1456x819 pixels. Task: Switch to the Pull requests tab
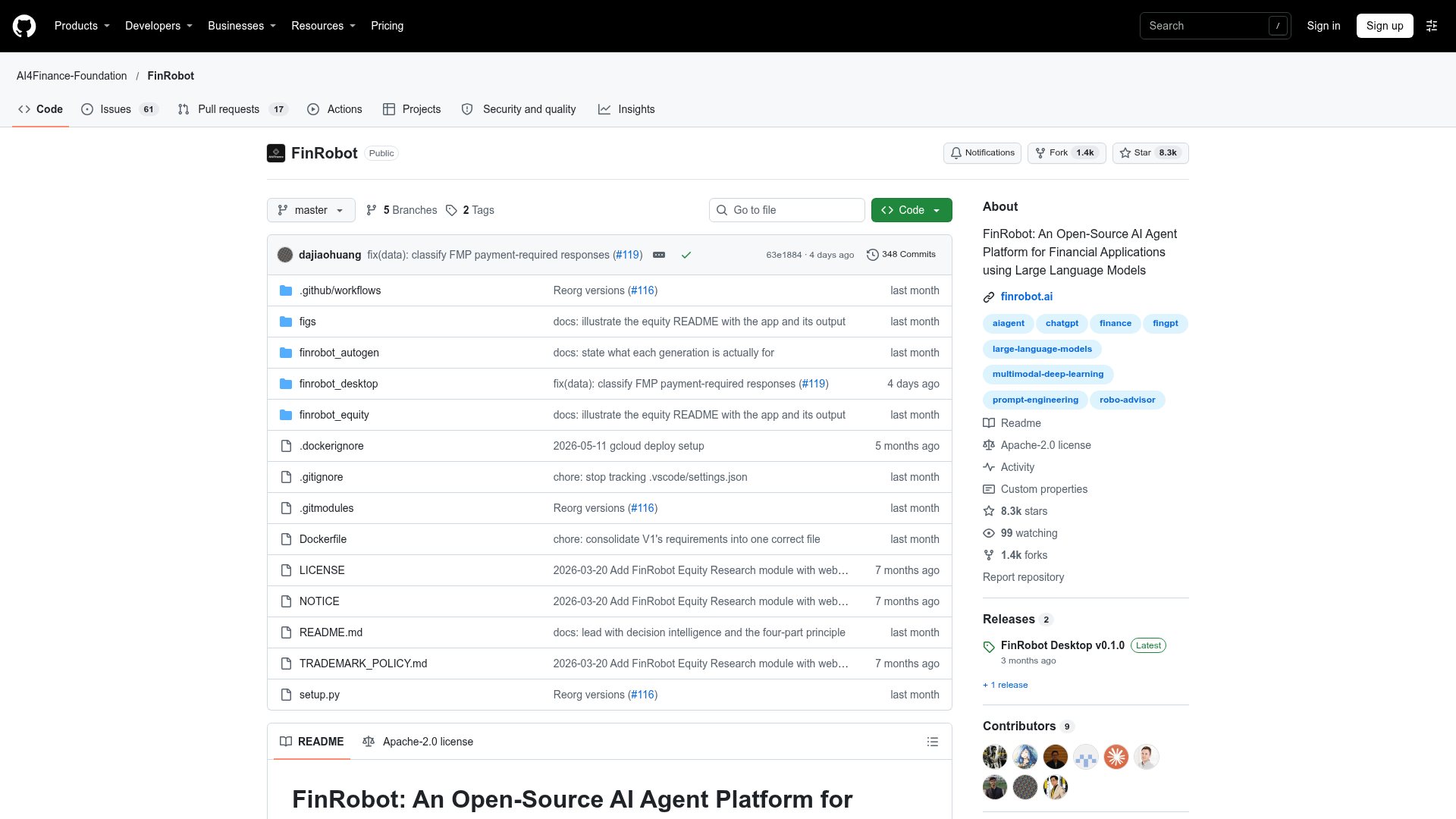[x=233, y=109]
